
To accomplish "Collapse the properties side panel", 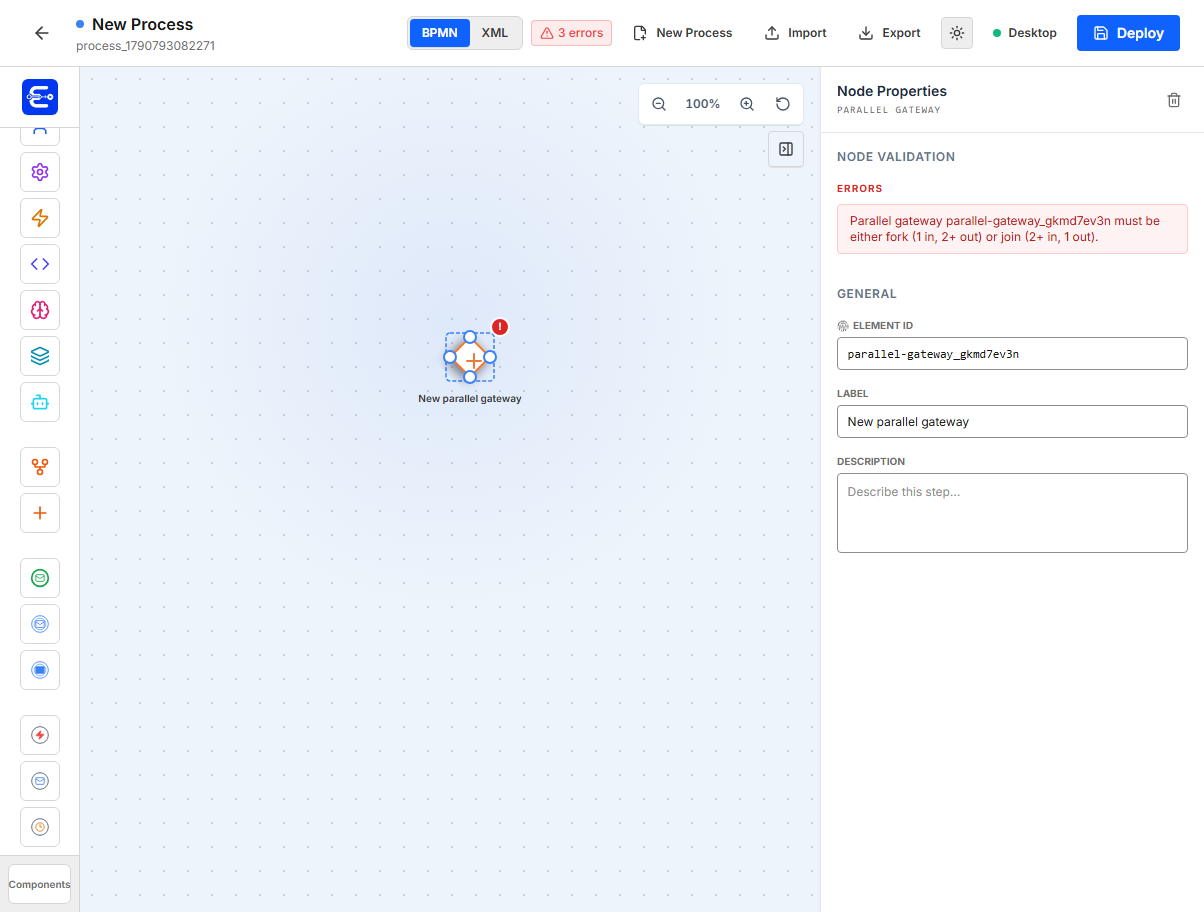I will pyautogui.click(x=786, y=149).
